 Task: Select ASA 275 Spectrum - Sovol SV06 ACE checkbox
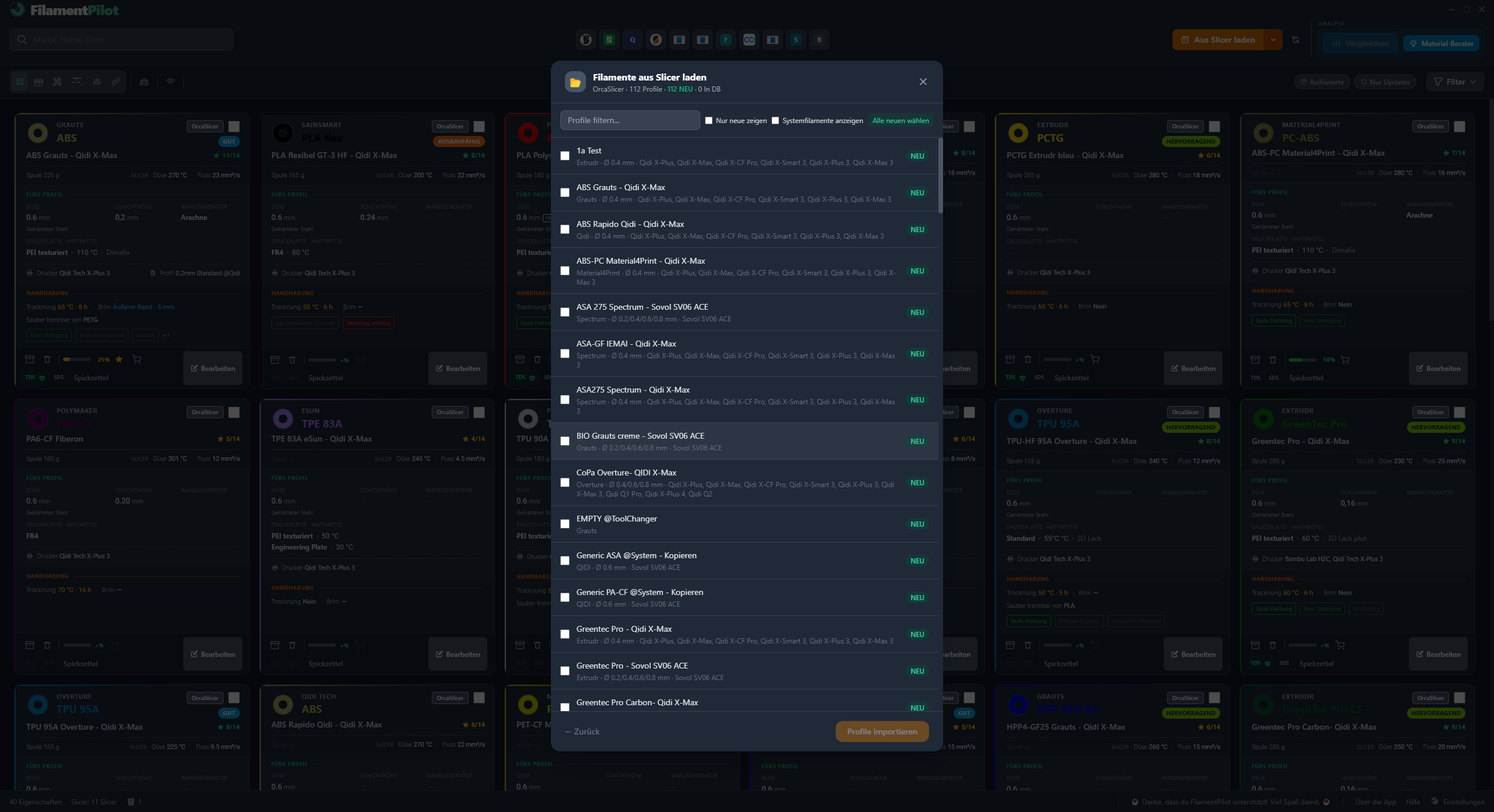(565, 312)
